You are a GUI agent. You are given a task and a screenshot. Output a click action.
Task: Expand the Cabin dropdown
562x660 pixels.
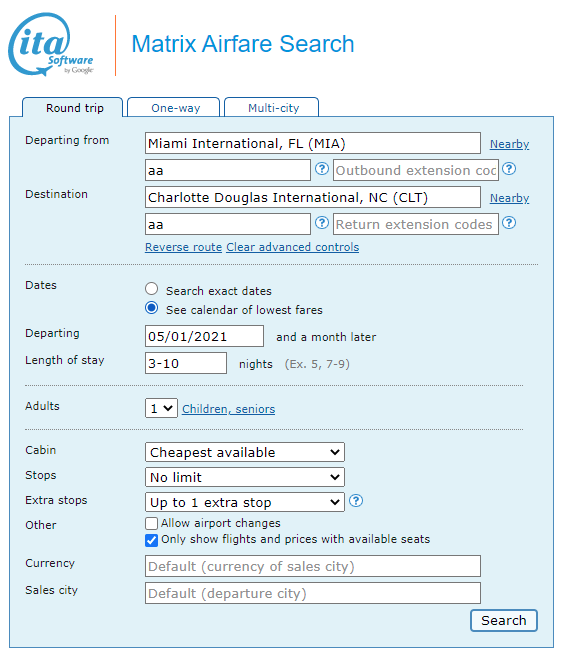(245, 452)
